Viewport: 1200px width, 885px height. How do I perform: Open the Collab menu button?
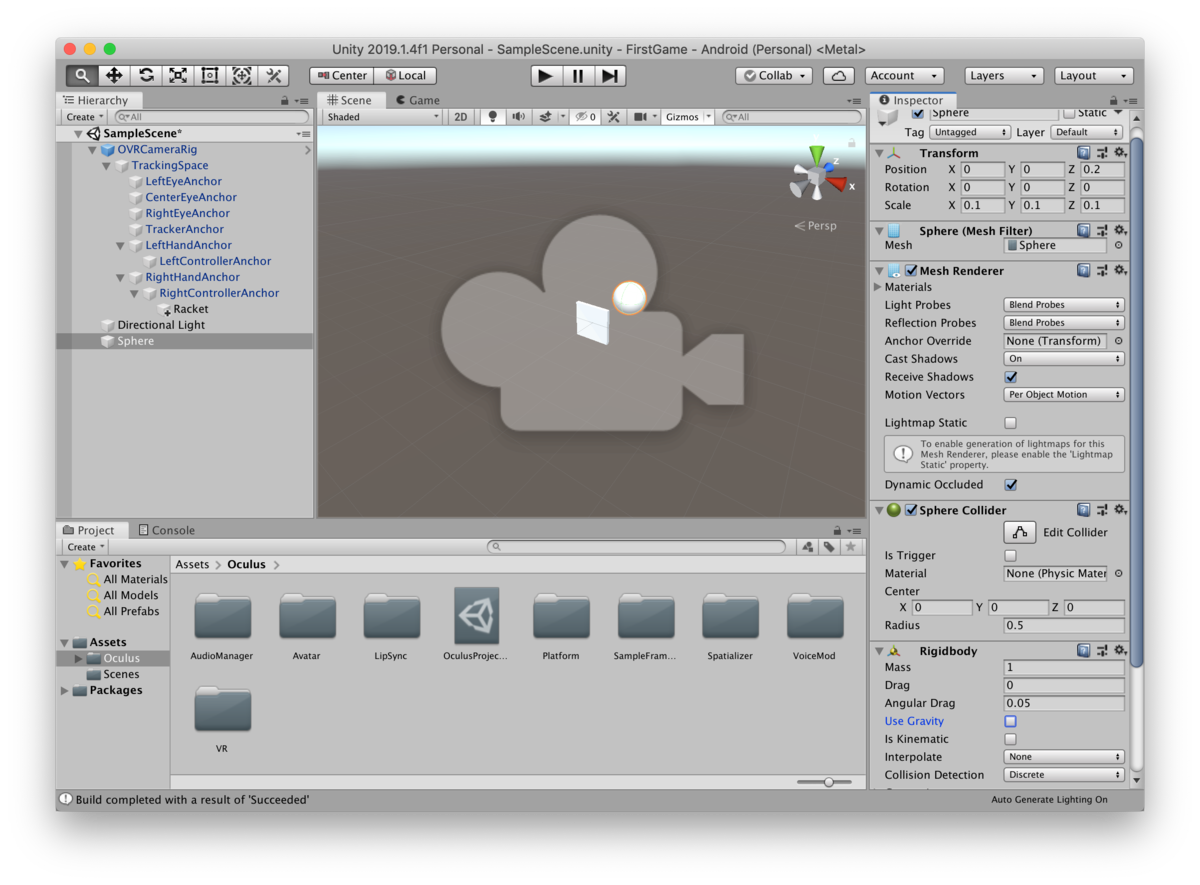(x=774, y=76)
